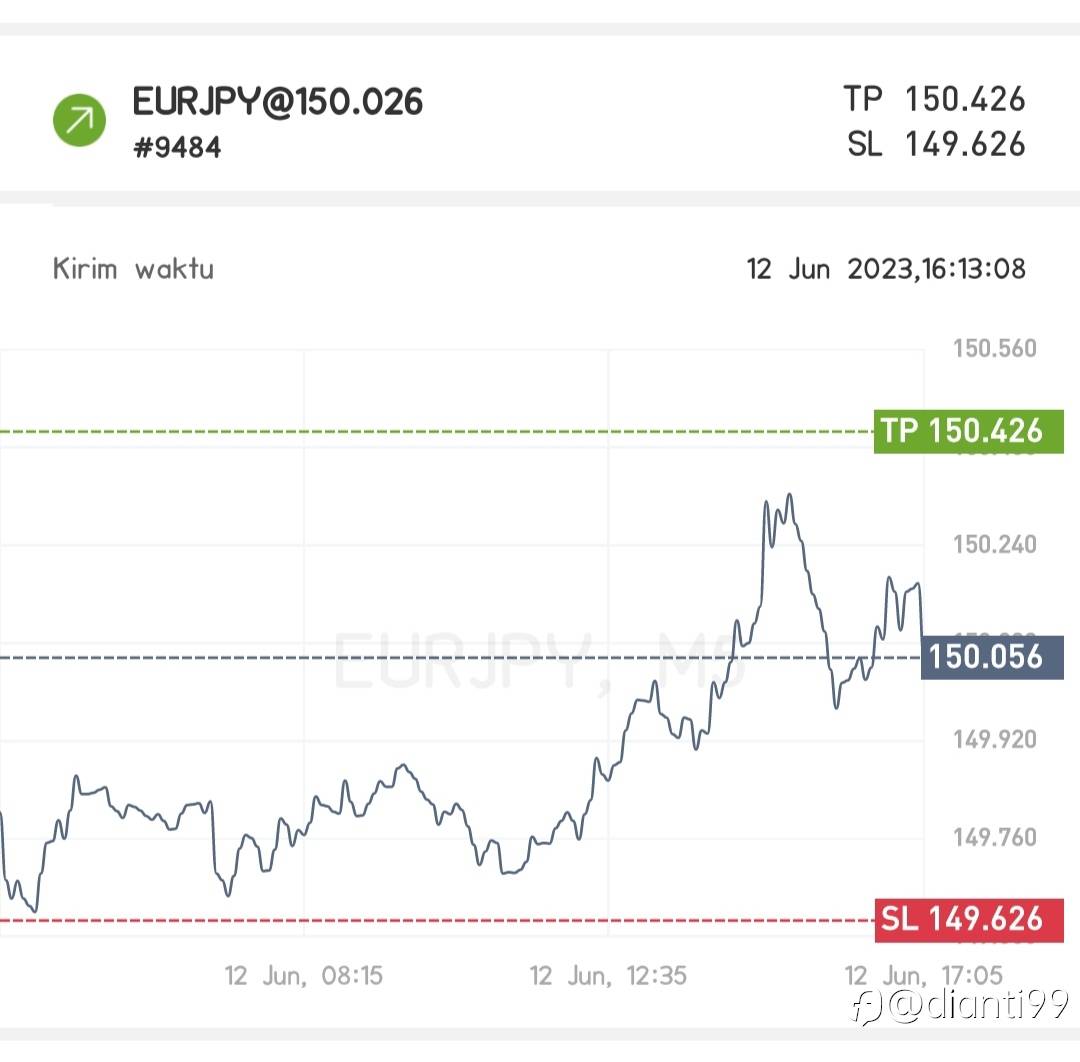Click the signal number #9484
The height and width of the screenshot is (1062, 1080).
pos(177,148)
